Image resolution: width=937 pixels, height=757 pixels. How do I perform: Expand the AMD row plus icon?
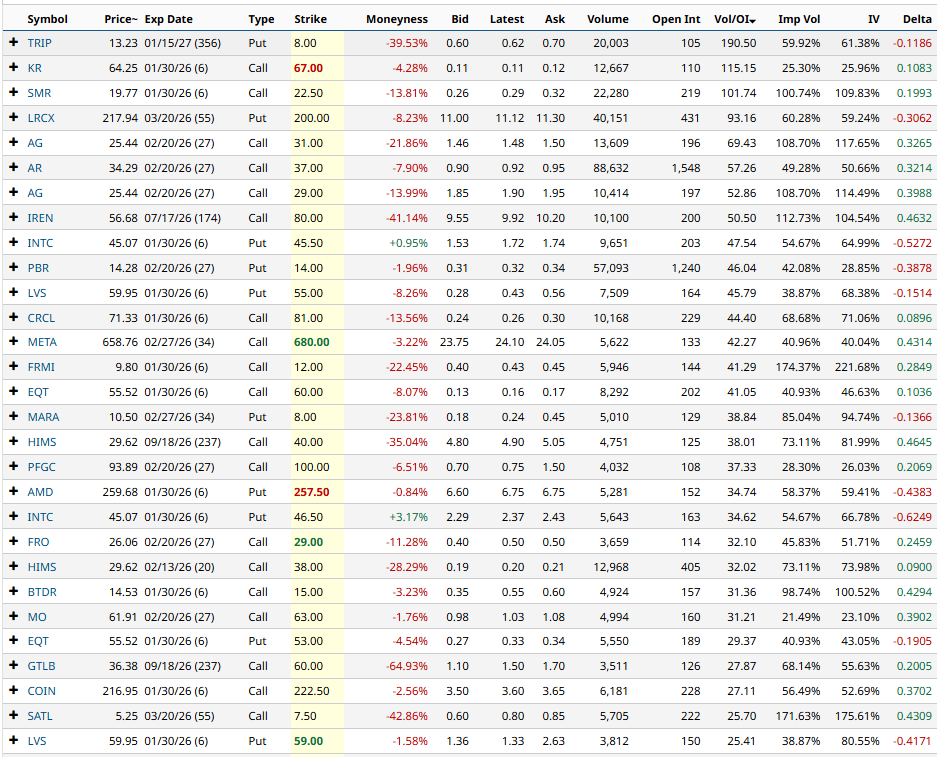(13, 491)
